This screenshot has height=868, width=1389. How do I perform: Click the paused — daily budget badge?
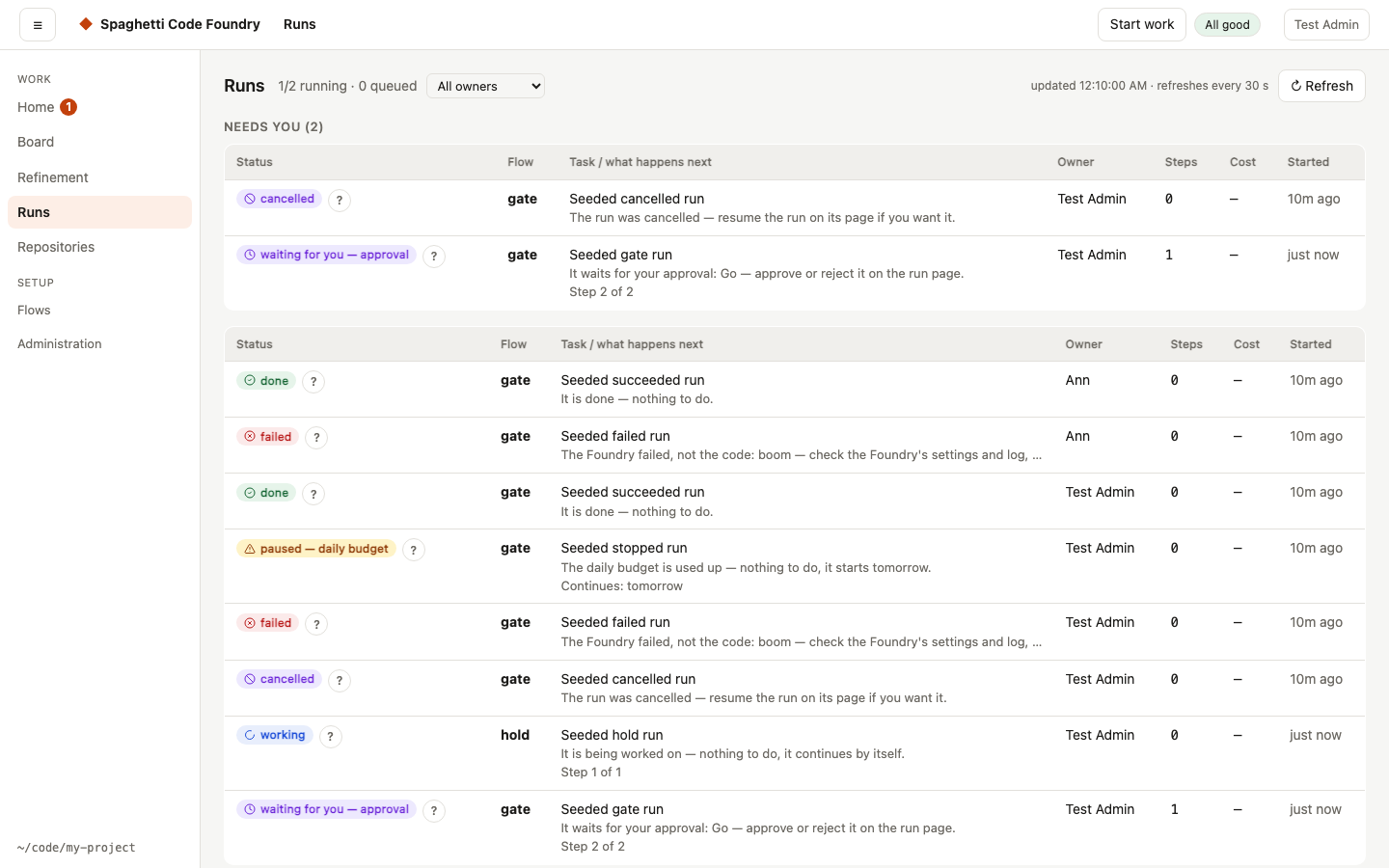316,549
